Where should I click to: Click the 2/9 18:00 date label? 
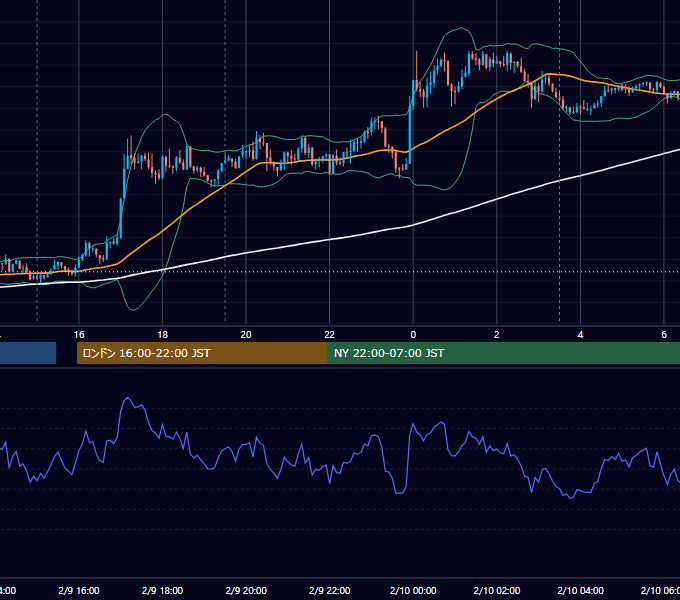click(x=163, y=590)
